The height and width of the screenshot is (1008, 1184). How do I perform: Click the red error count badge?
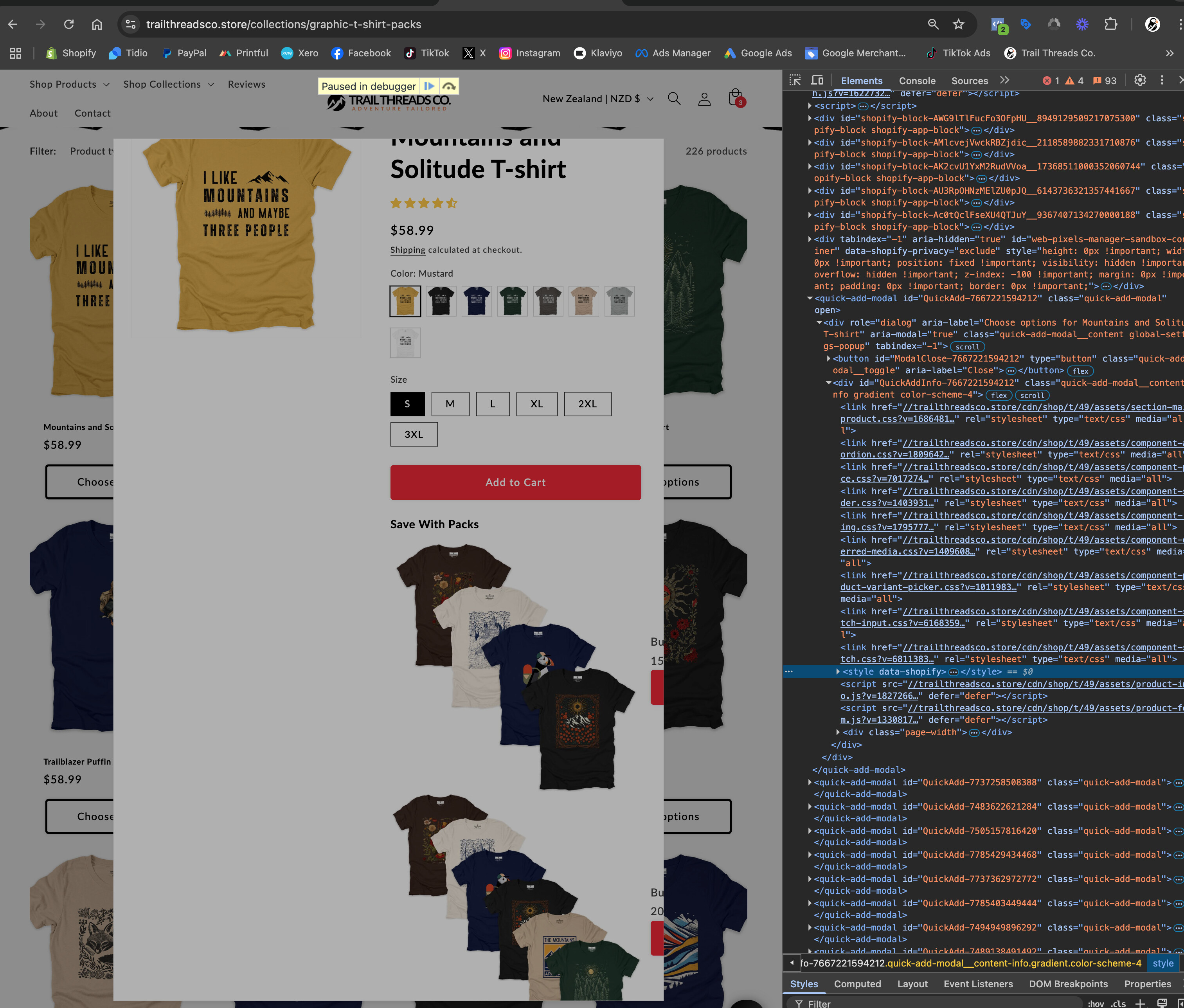pyautogui.click(x=1051, y=81)
